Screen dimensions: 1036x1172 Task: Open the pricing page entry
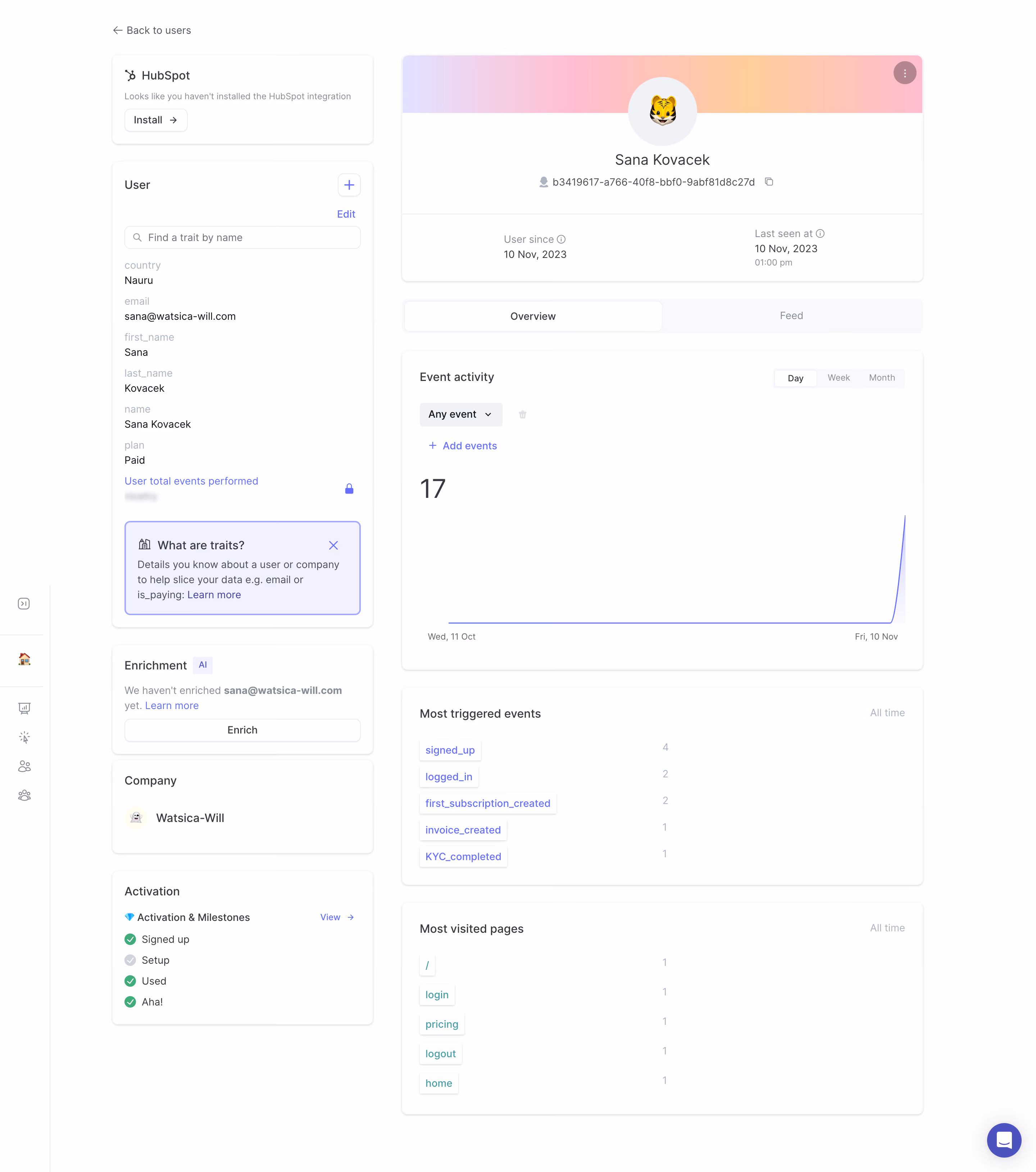[x=441, y=1024]
